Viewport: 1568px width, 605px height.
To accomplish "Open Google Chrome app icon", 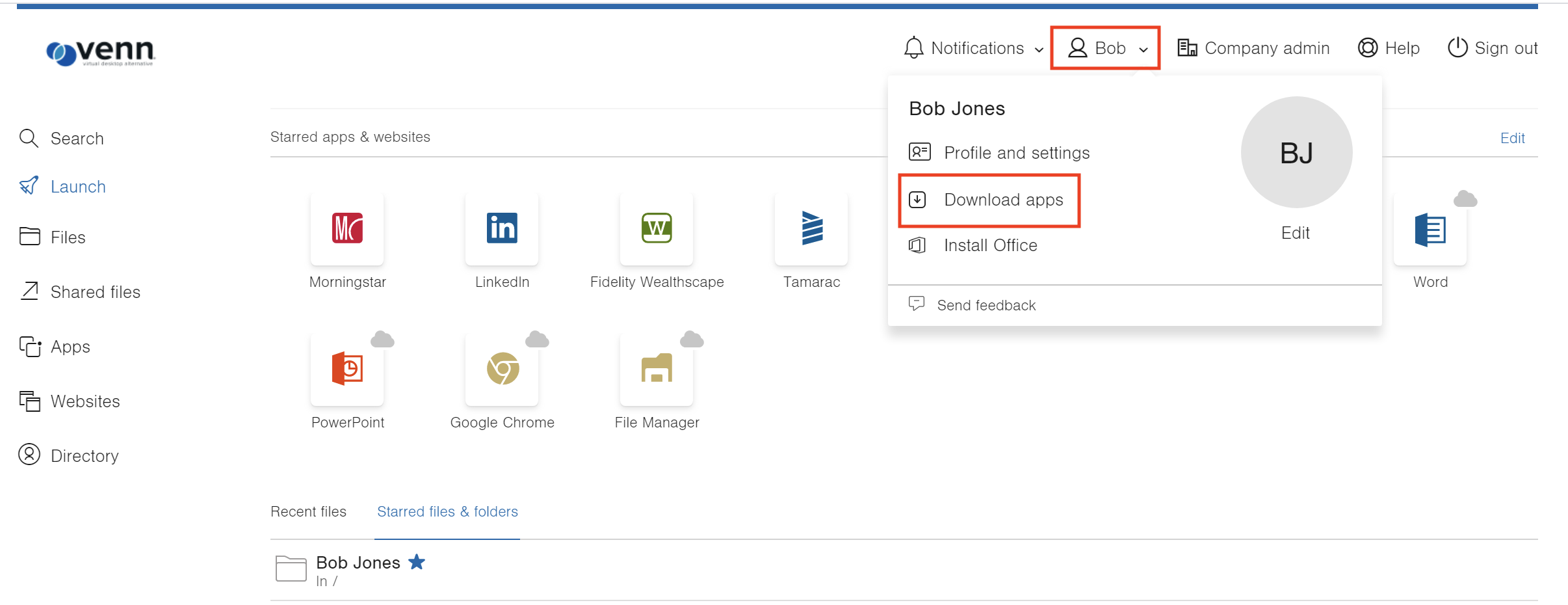I will coord(502,369).
